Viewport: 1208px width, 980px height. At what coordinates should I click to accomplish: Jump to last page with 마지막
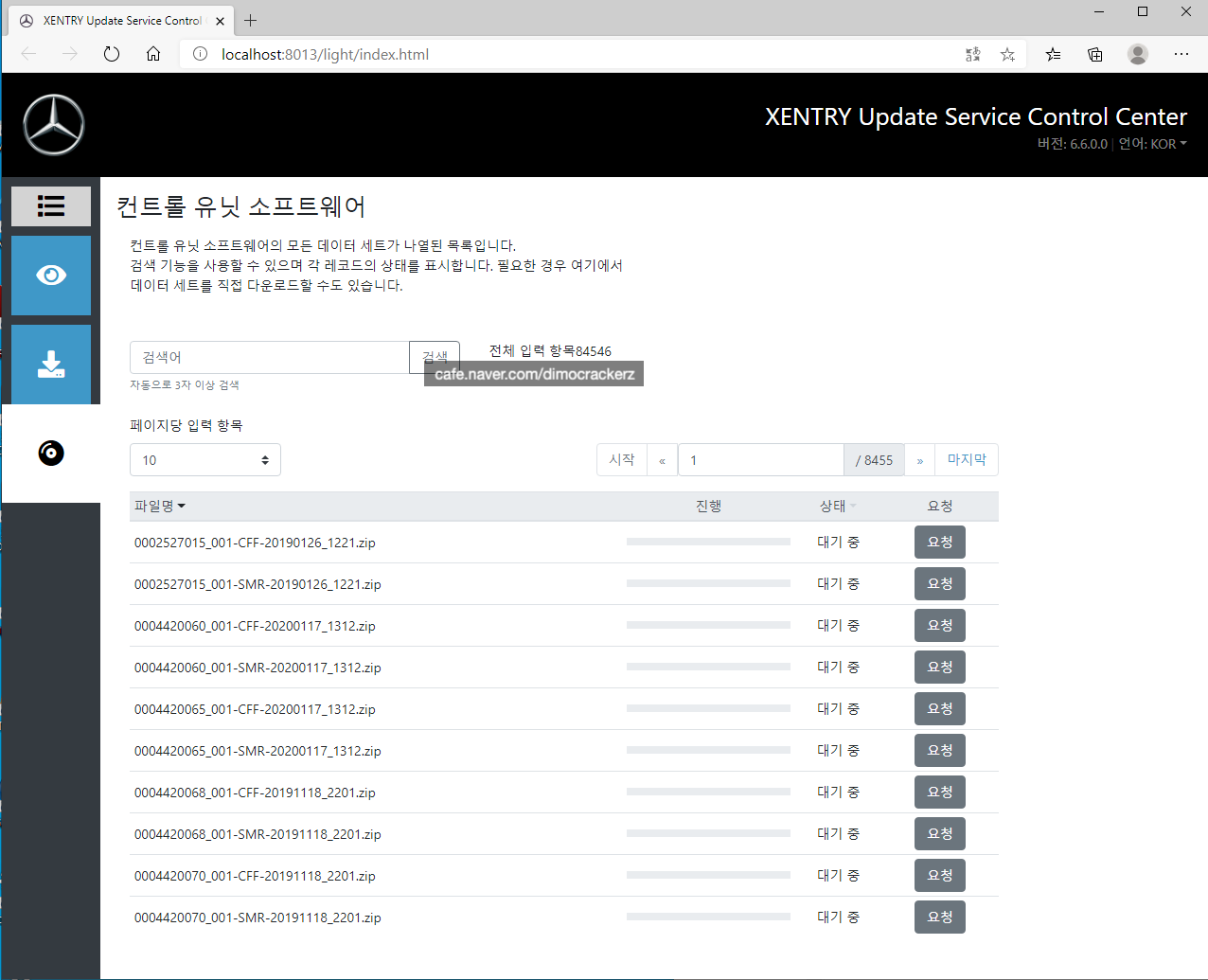967,459
